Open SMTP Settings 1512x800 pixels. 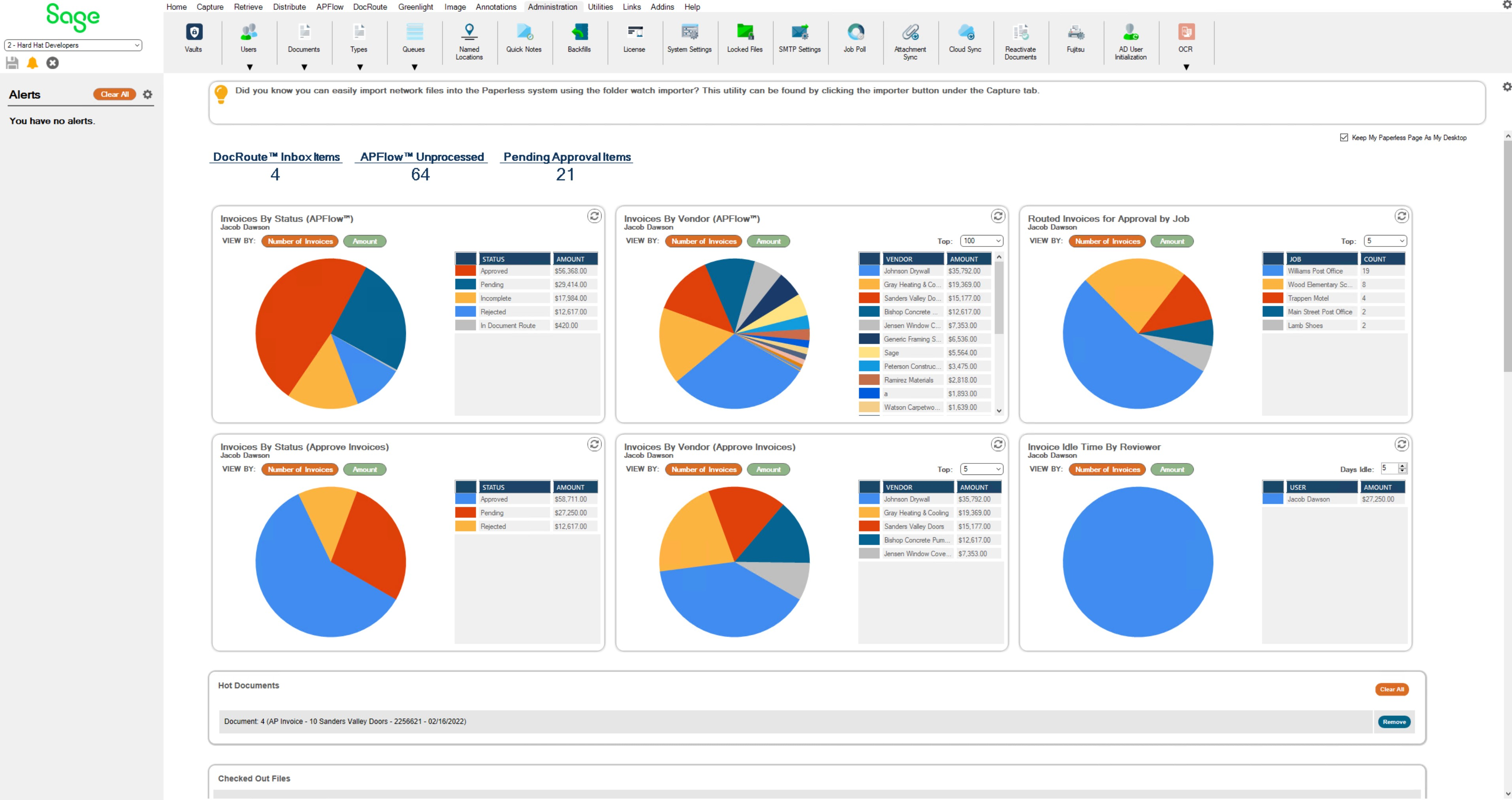(799, 38)
